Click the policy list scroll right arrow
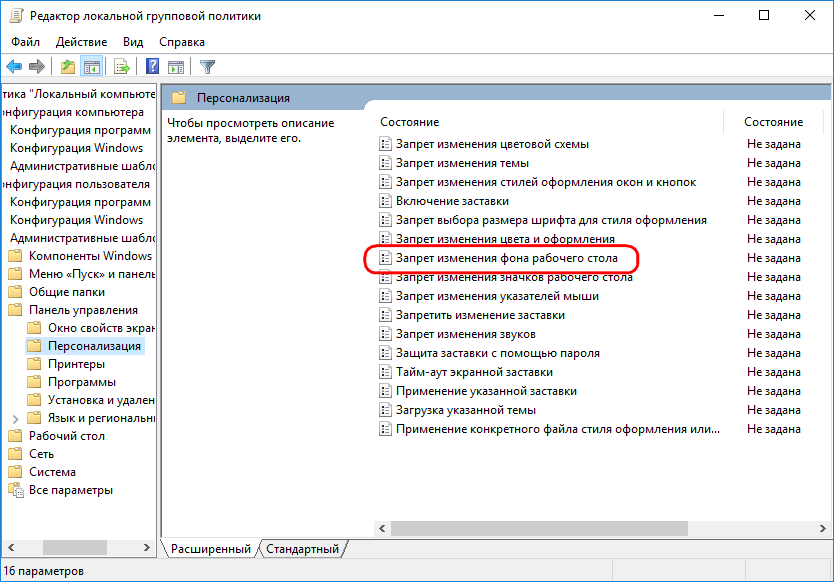Viewport: 834px width, 582px height. [822, 528]
